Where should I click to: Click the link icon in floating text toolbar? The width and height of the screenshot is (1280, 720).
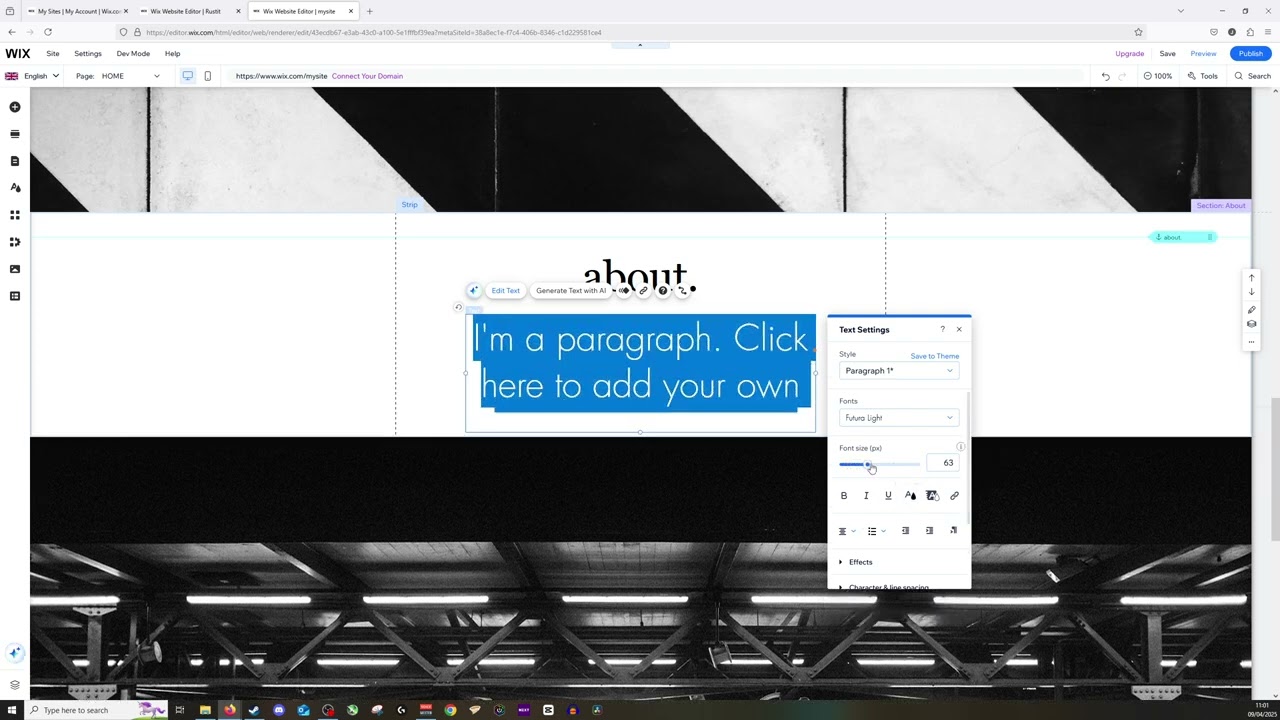click(x=643, y=291)
